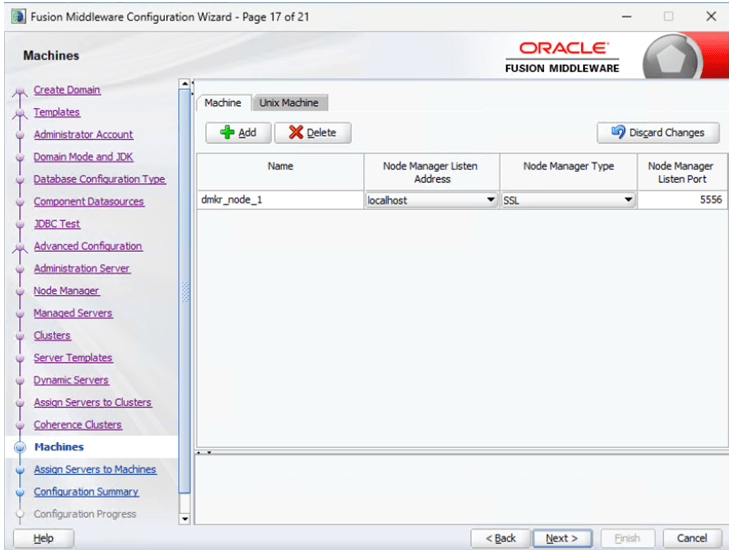Click the 5556 listen port cell
The image size is (729, 550).
click(681, 200)
